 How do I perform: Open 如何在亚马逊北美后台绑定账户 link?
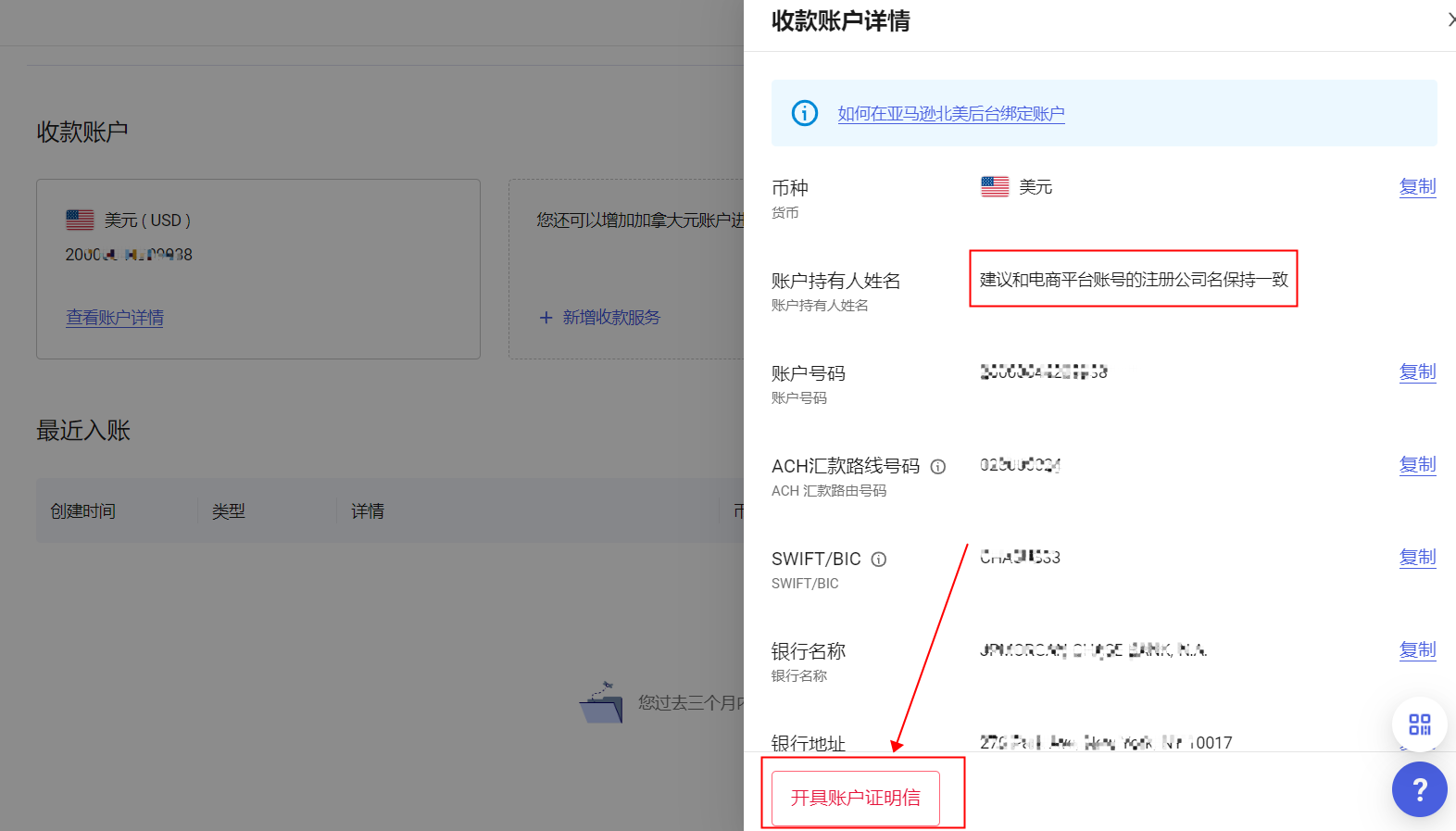[950, 114]
